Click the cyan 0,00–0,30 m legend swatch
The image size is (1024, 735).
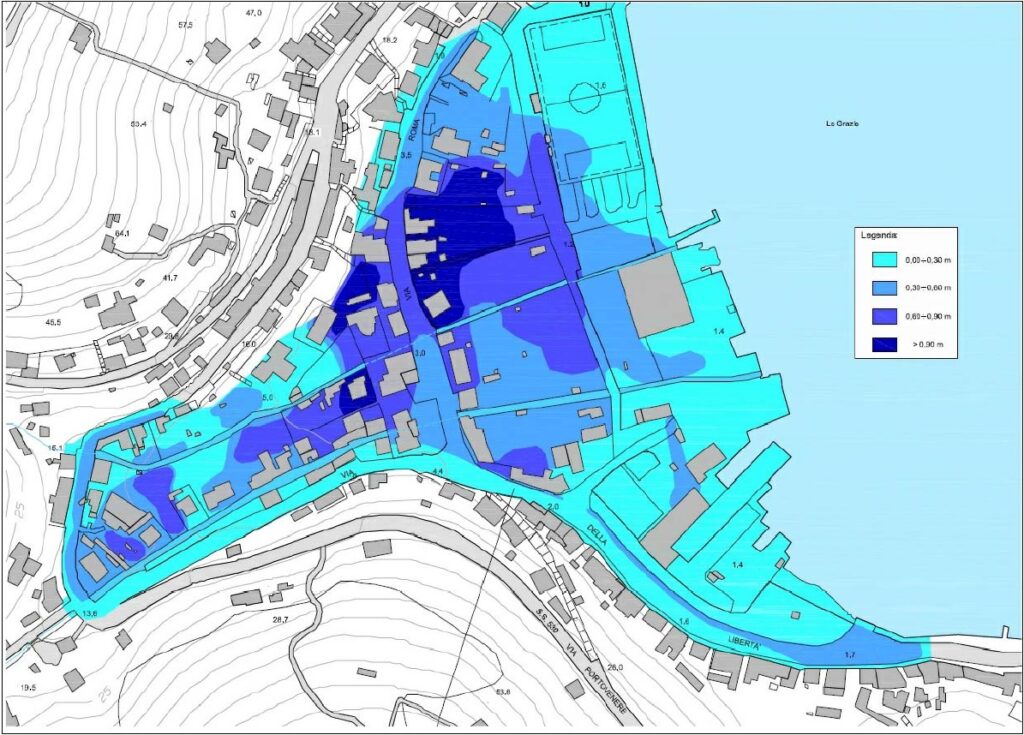pyautogui.click(x=885, y=259)
